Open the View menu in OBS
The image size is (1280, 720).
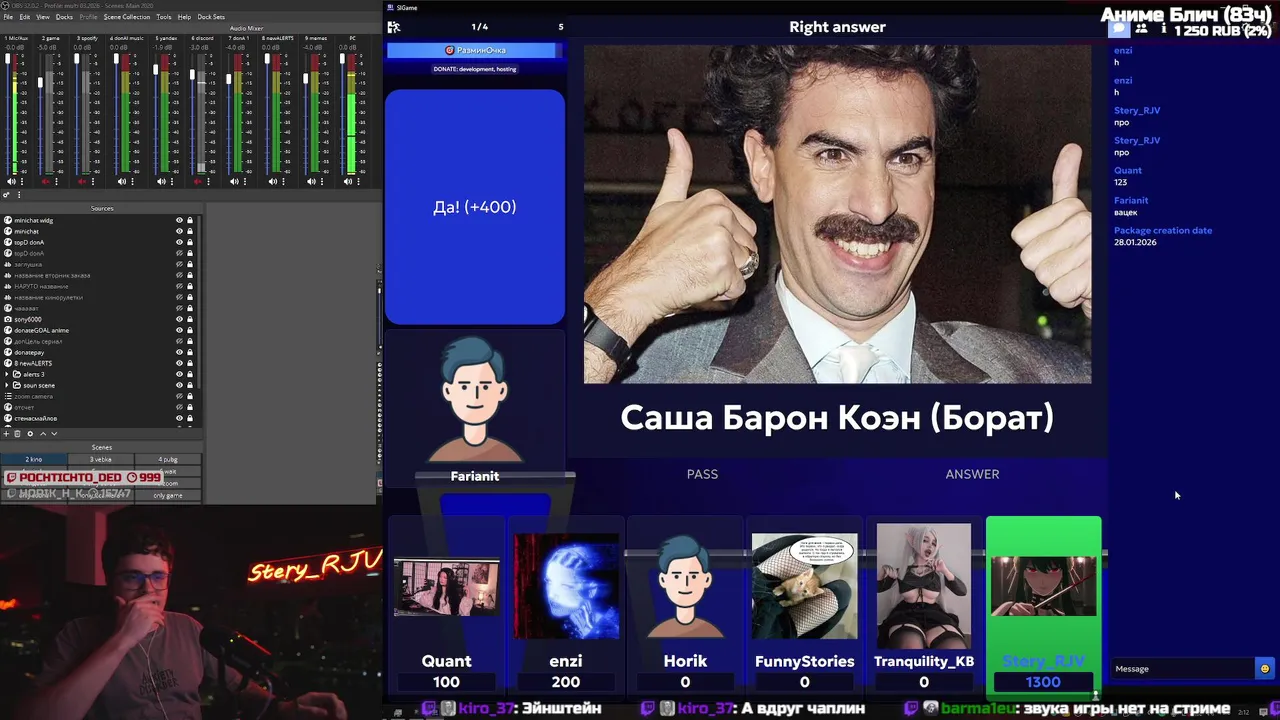coord(43,17)
